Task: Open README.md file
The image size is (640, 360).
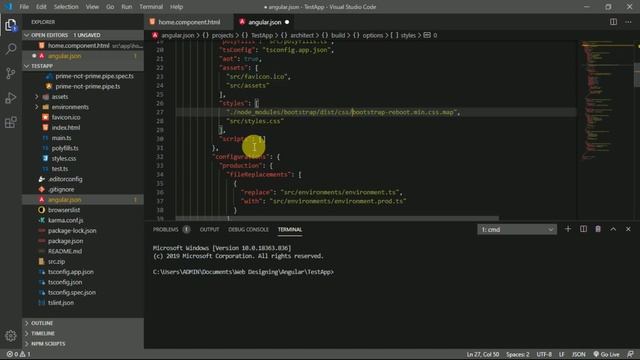Action: 64,251
